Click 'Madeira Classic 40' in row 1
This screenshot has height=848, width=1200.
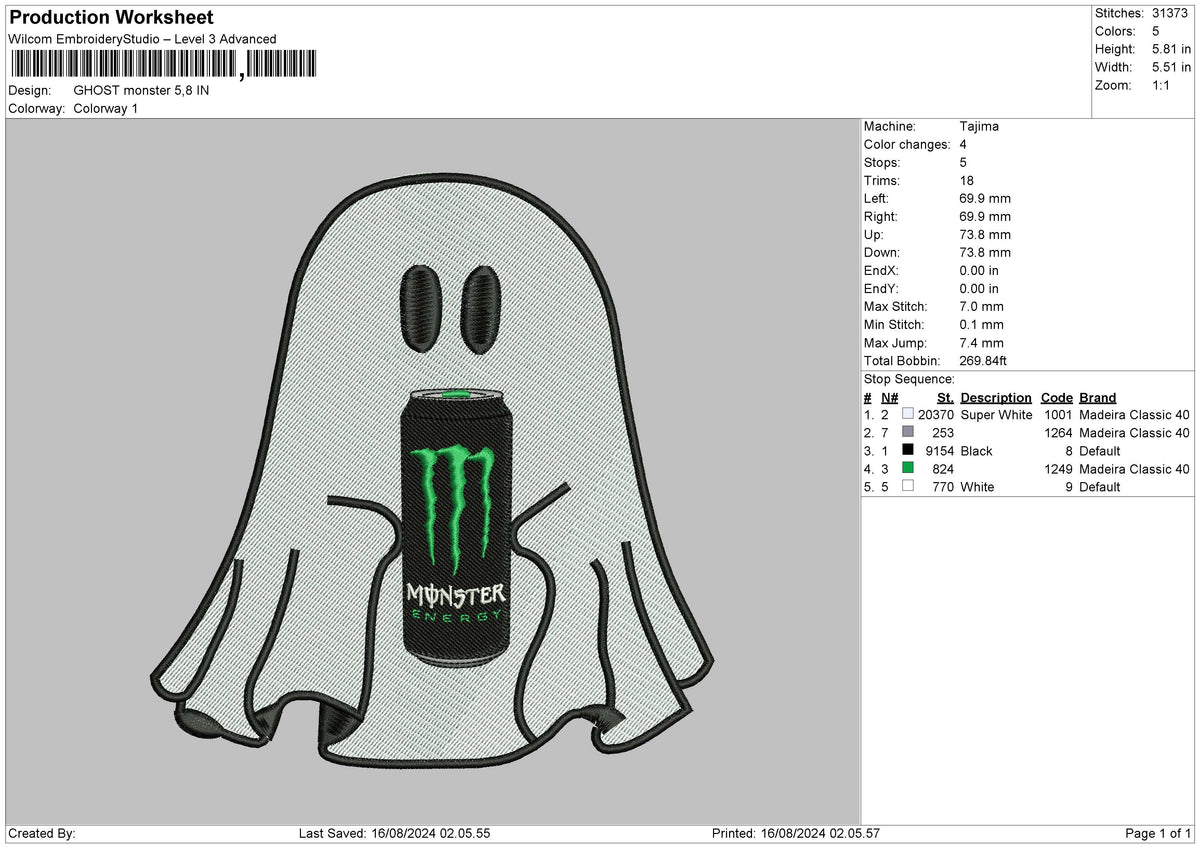click(x=1135, y=415)
